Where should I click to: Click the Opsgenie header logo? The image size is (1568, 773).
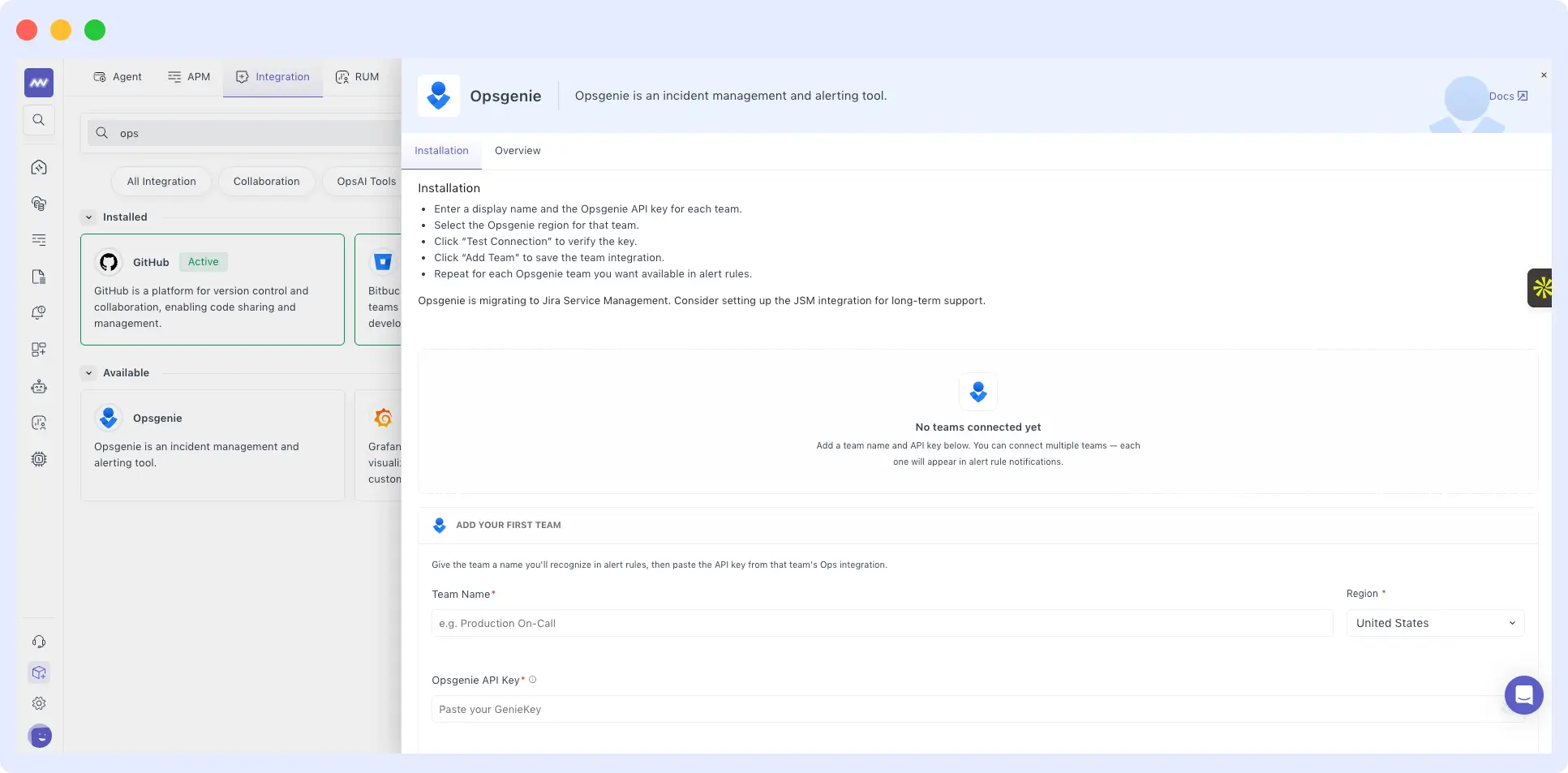pos(439,96)
